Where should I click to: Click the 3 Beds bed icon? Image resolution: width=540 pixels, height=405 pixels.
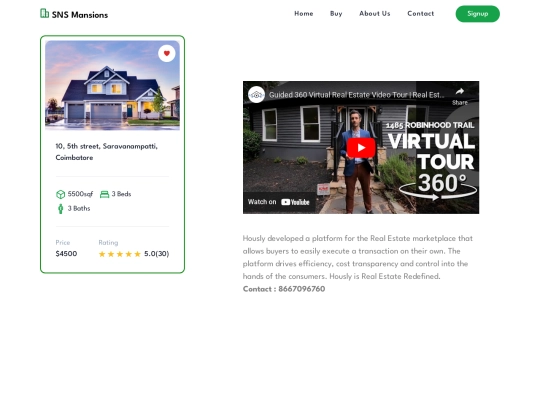(x=104, y=194)
